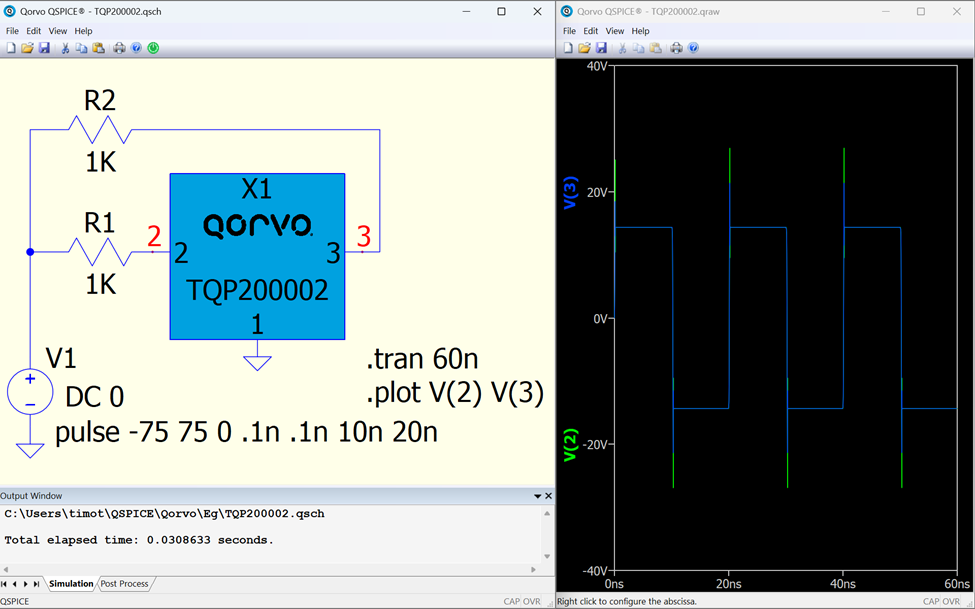Image resolution: width=975 pixels, height=609 pixels.
Task: Click the Cut scissors icon in schematic toolbar
Action: [65, 48]
